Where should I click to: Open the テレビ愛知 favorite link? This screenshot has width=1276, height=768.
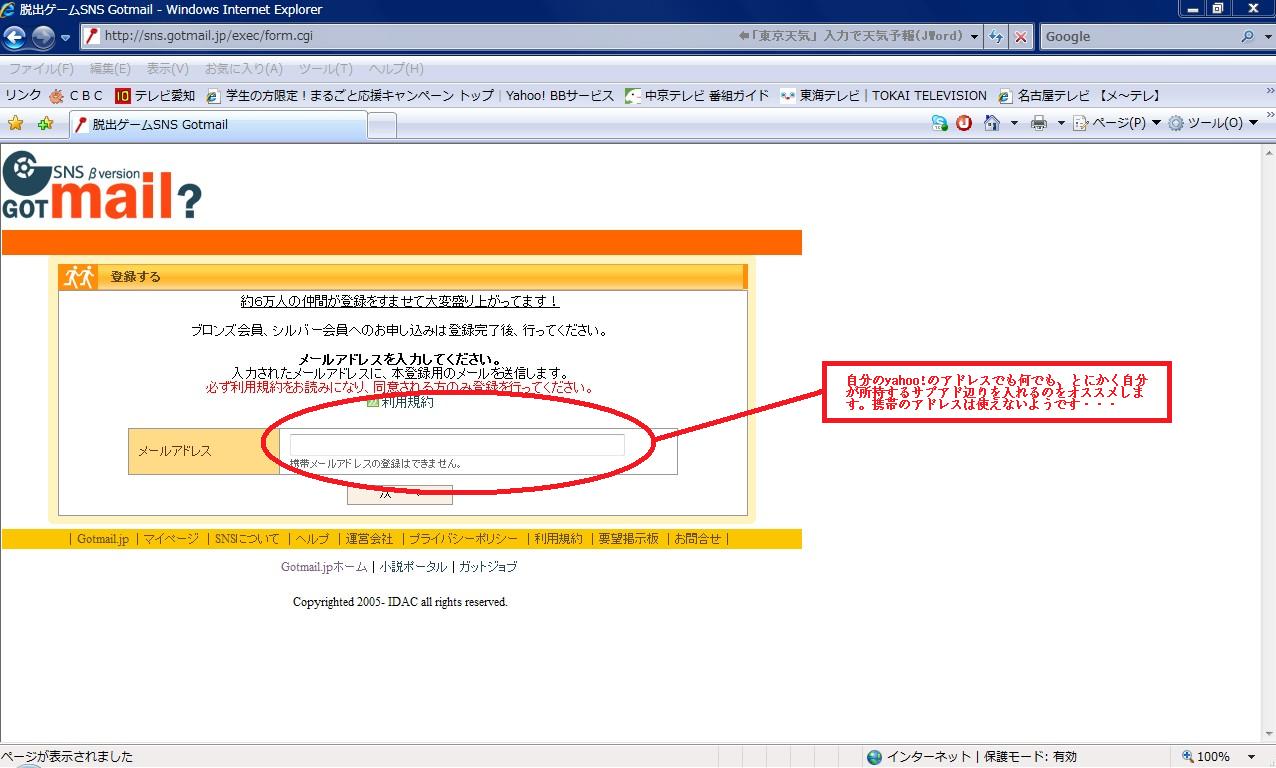(155, 96)
